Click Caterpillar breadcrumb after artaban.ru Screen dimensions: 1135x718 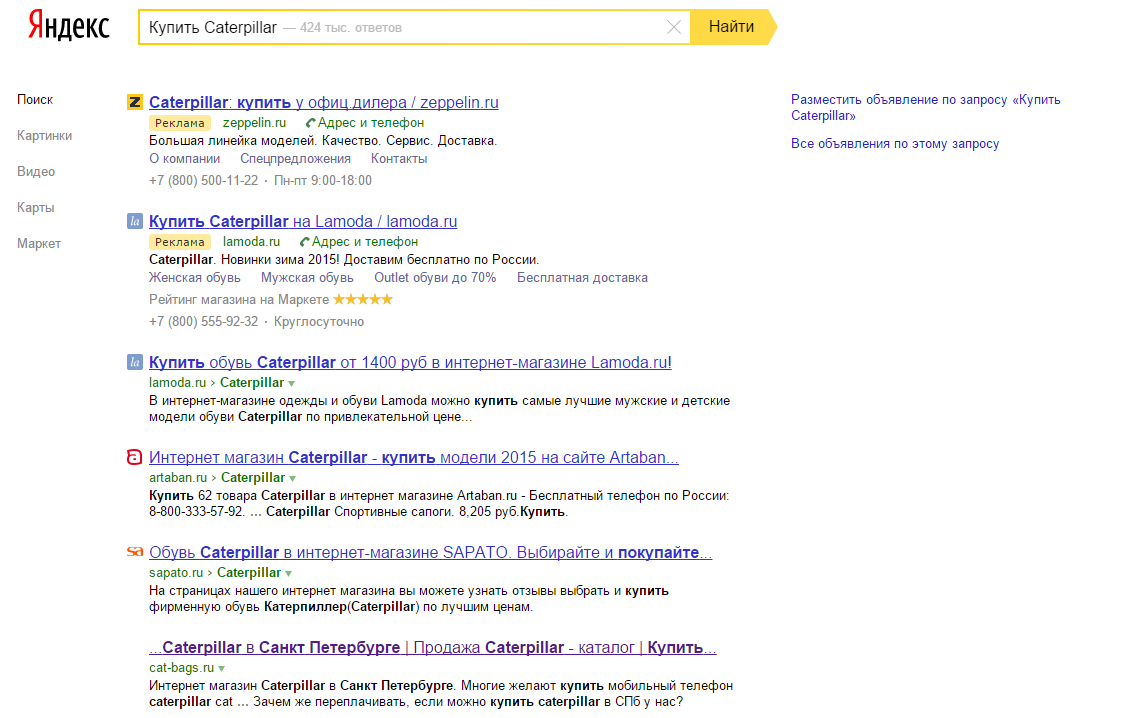click(x=253, y=478)
